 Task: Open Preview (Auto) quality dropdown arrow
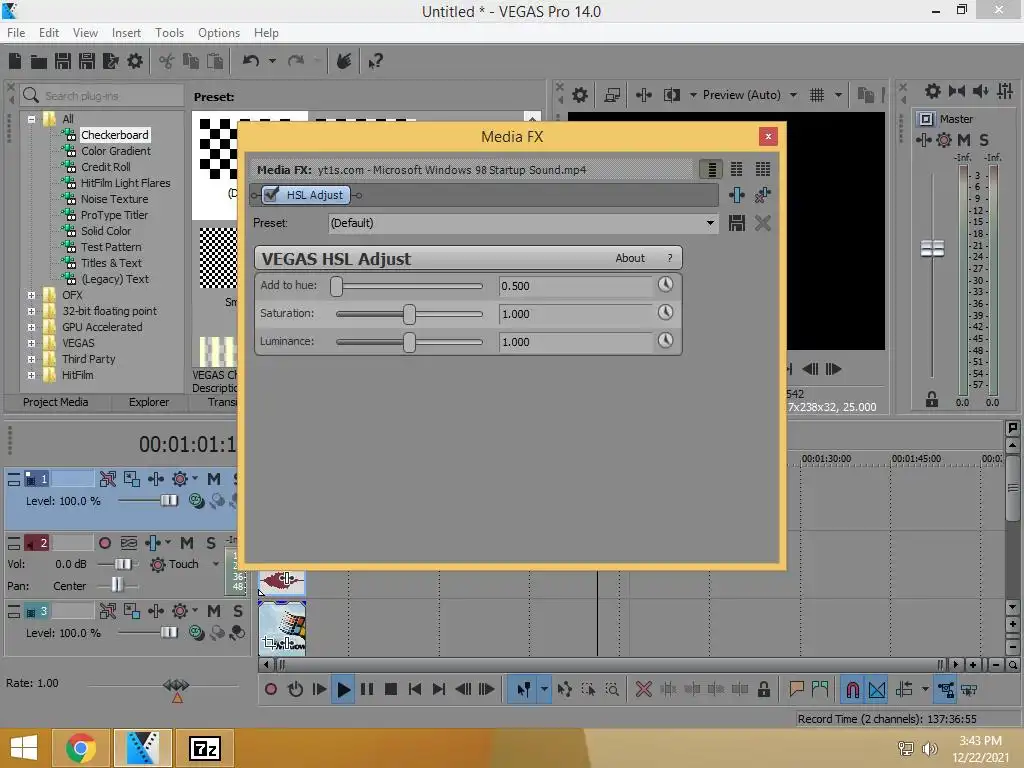pos(793,95)
